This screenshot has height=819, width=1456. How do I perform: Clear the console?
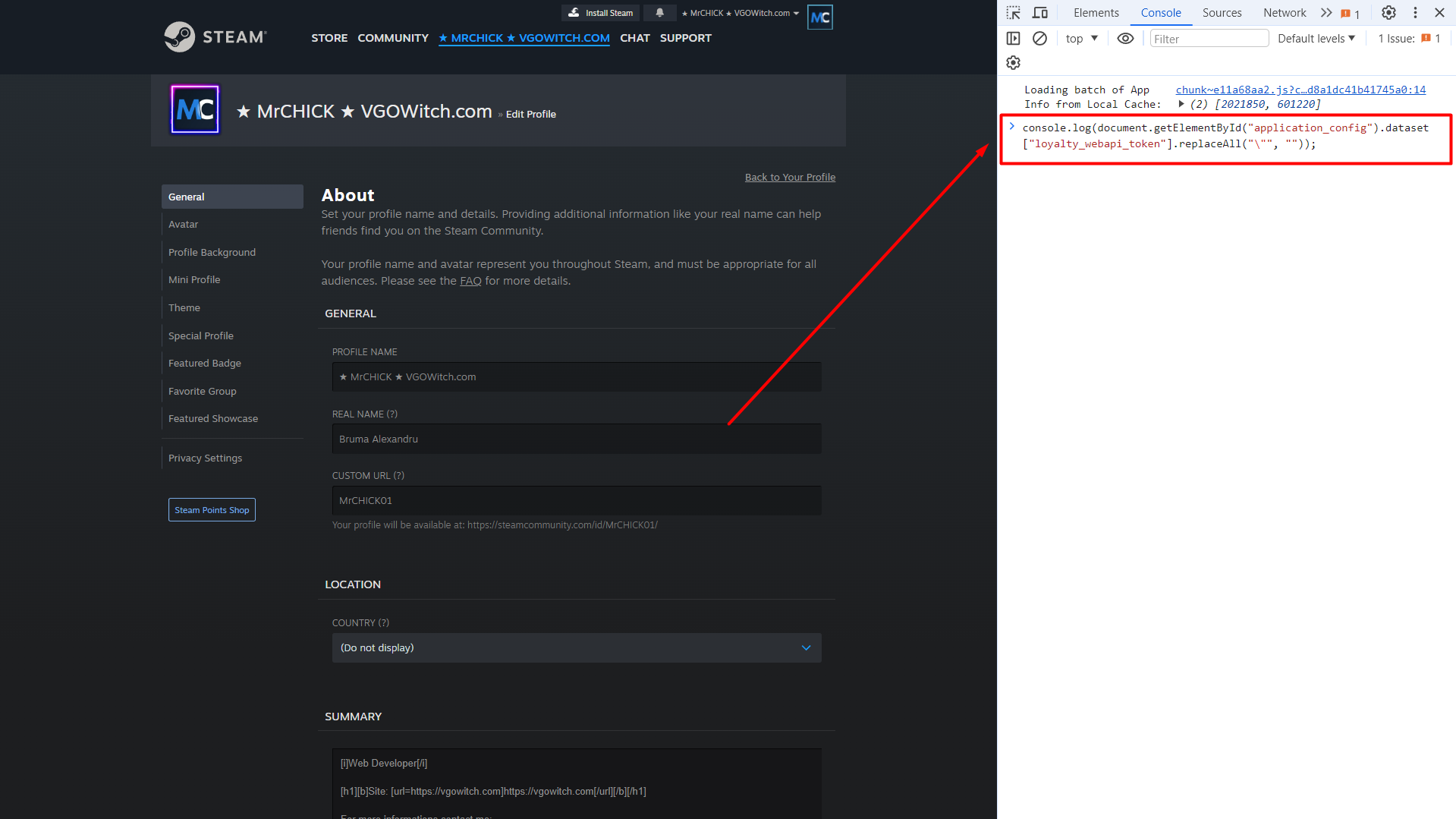[x=1039, y=39]
